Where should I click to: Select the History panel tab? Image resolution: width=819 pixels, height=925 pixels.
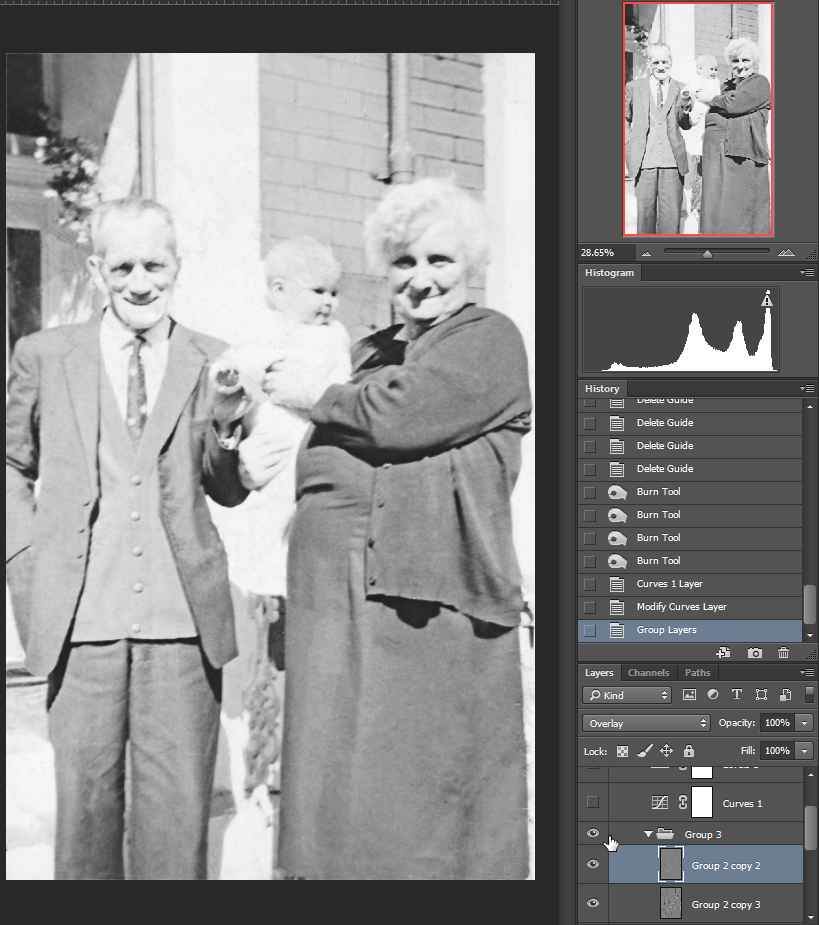coord(602,388)
